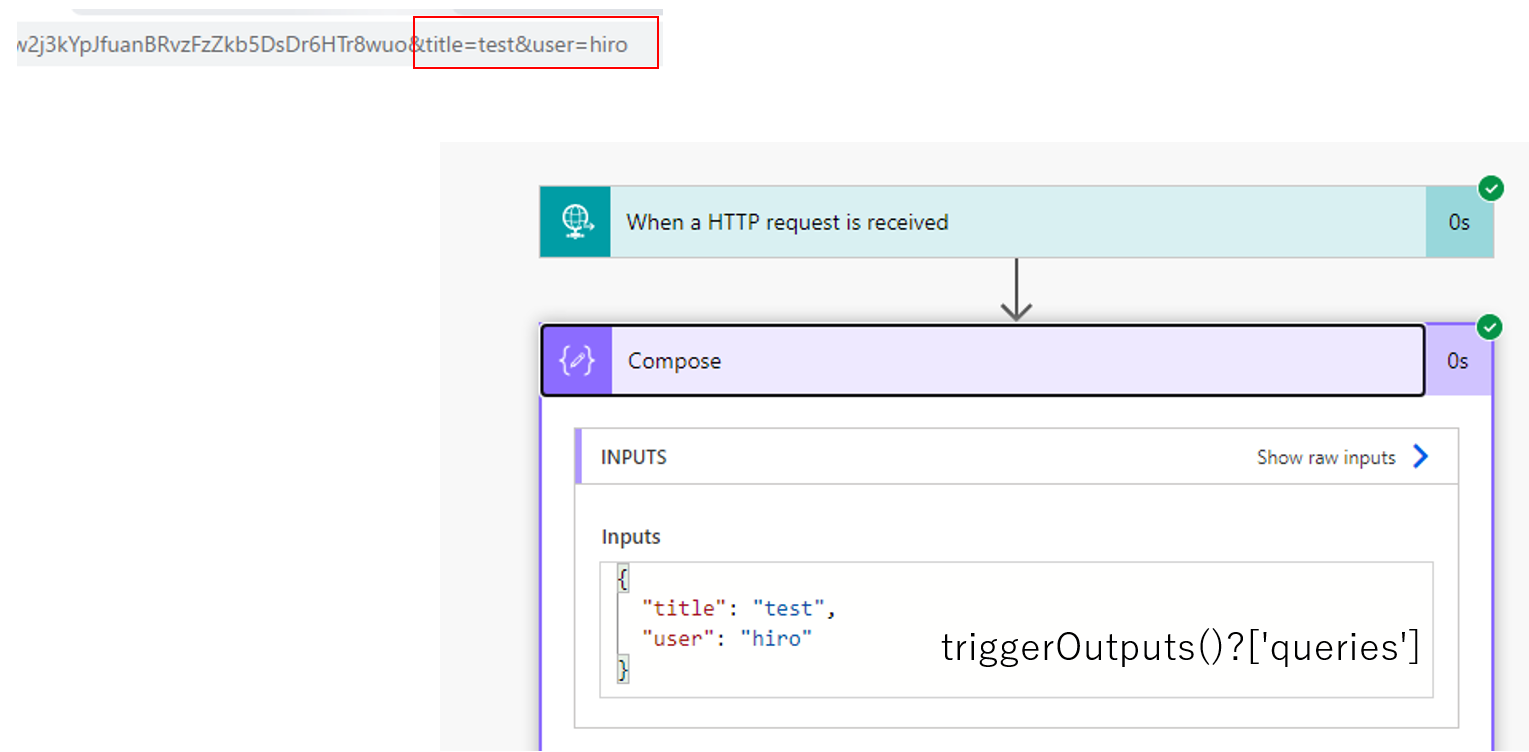The width and height of the screenshot is (1529, 752).
Task: Click the INPUTS section header
Action: 1017,457
